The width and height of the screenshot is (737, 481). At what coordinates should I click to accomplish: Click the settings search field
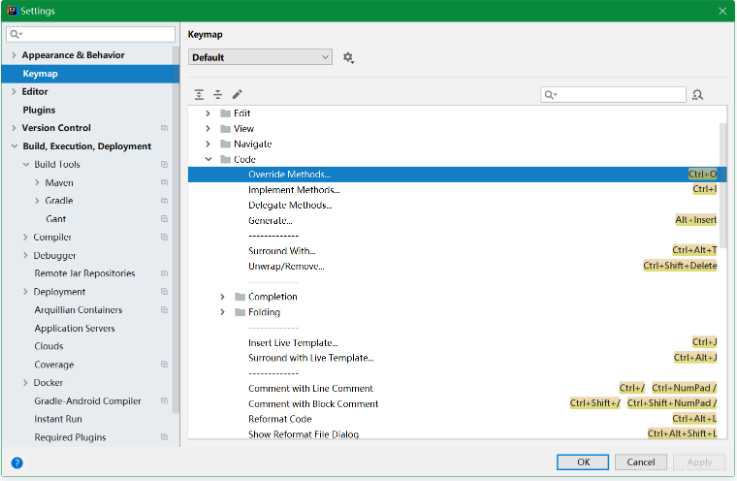[x=95, y=34]
